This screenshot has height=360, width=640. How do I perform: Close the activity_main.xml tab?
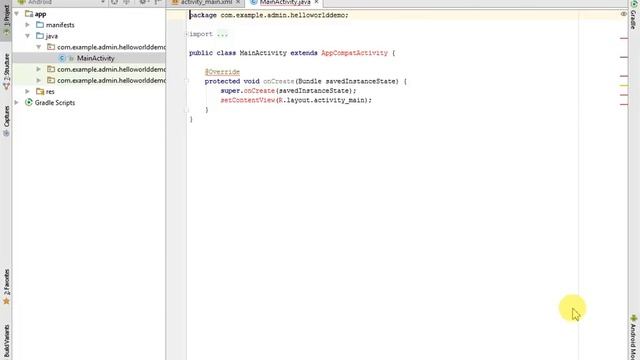[x=238, y=2]
